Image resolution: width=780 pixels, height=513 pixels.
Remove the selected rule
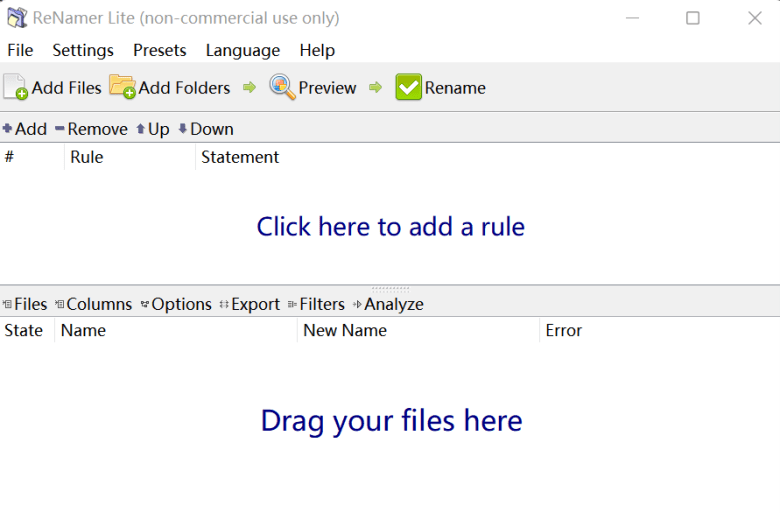[x=91, y=129]
